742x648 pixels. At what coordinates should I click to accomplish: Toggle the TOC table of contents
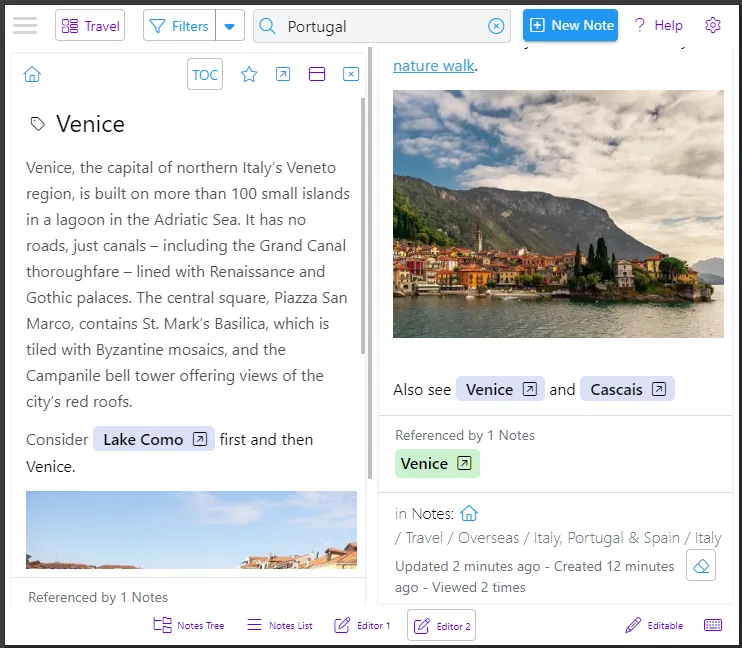click(205, 75)
